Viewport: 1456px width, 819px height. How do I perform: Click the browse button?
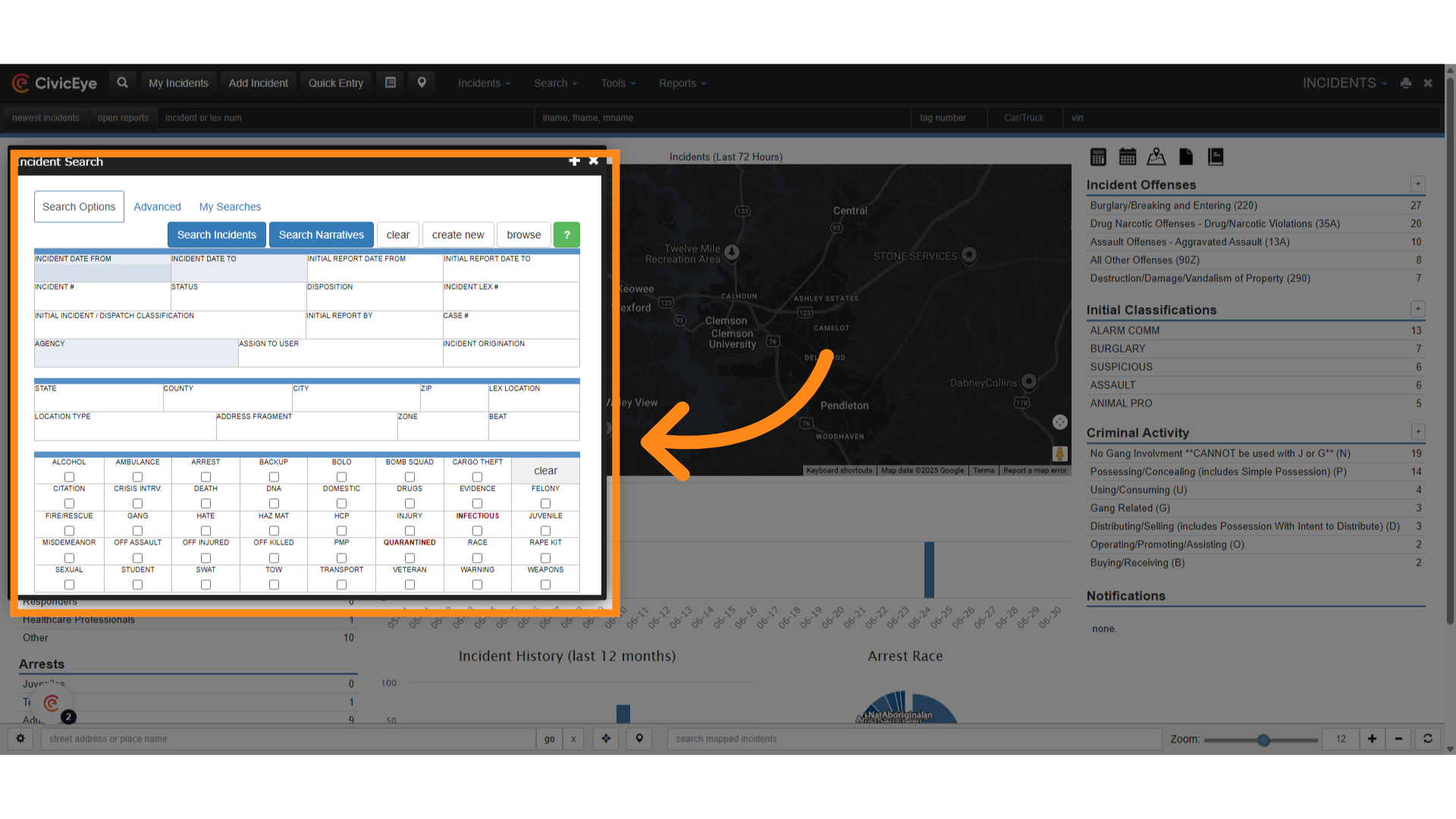524,235
